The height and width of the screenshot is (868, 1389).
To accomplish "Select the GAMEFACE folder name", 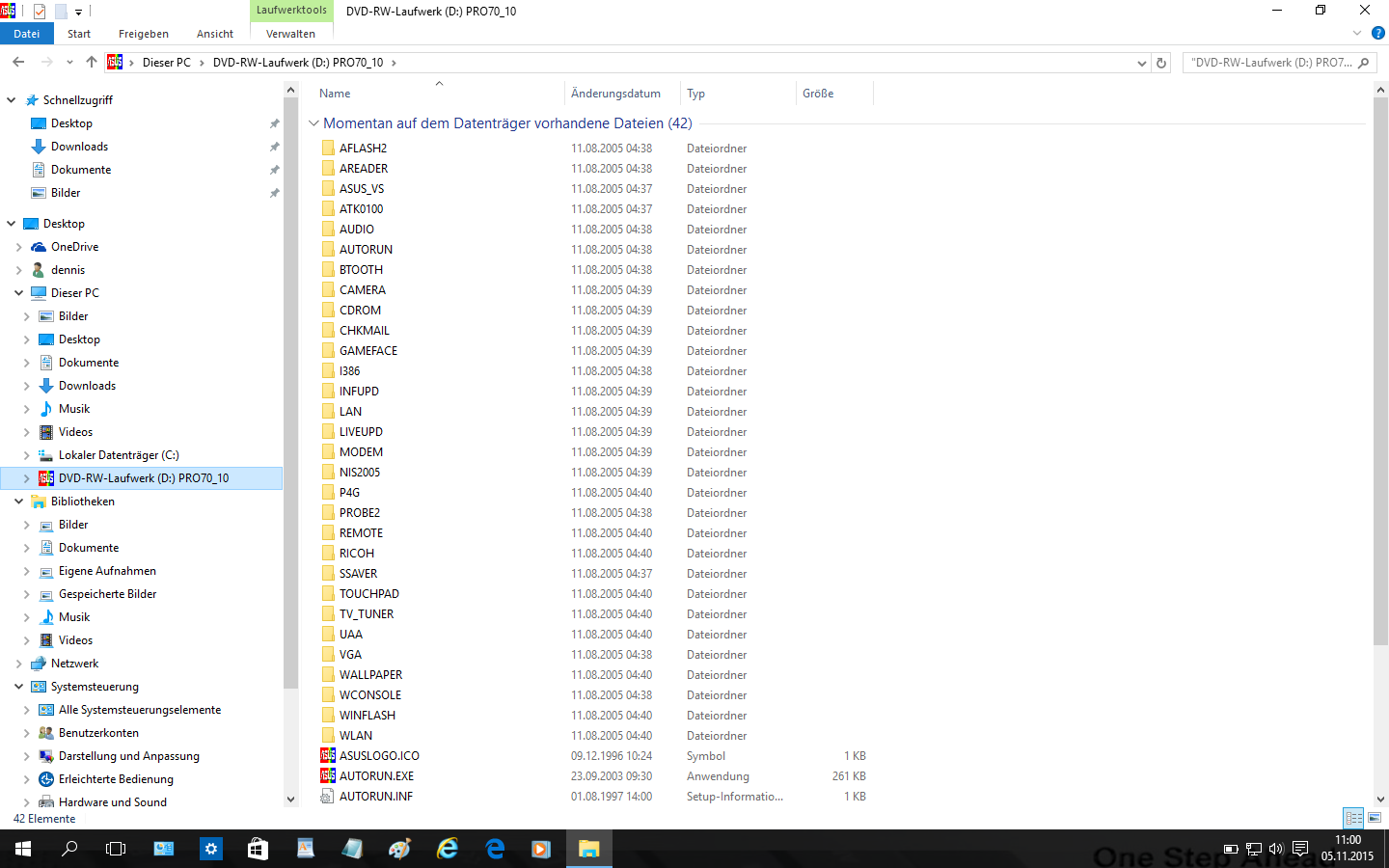I will (368, 350).
